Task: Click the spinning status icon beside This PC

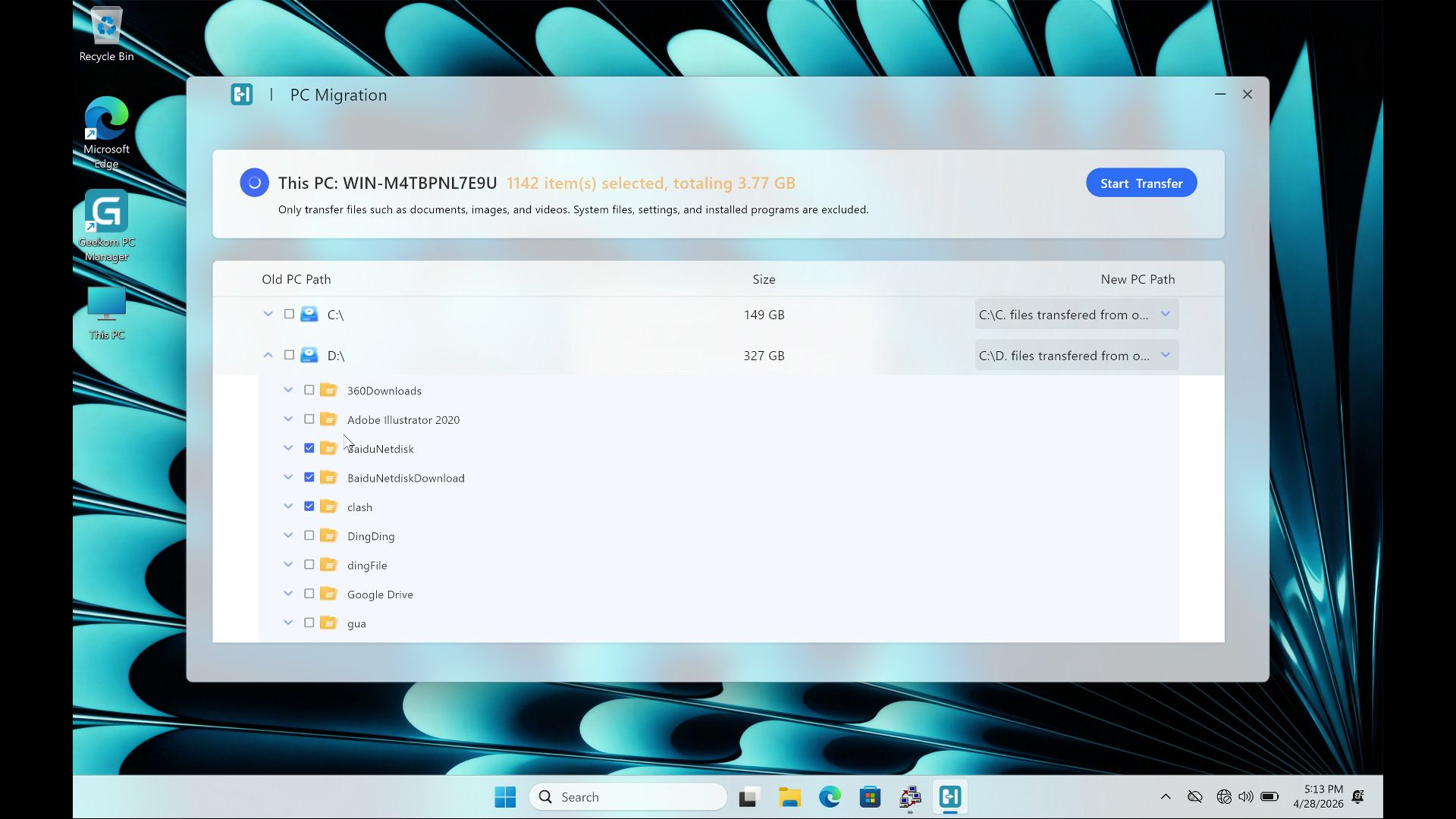Action: [x=254, y=183]
